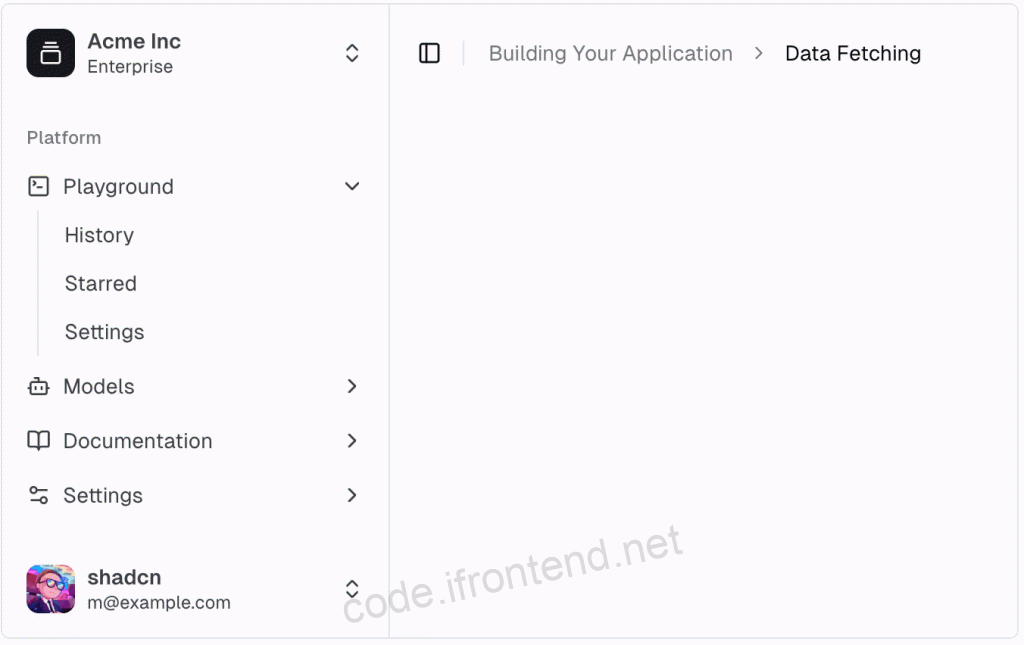Screen dimensions: 1024x645
Task: Click the Playground terminal icon
Action: point(39,187)
